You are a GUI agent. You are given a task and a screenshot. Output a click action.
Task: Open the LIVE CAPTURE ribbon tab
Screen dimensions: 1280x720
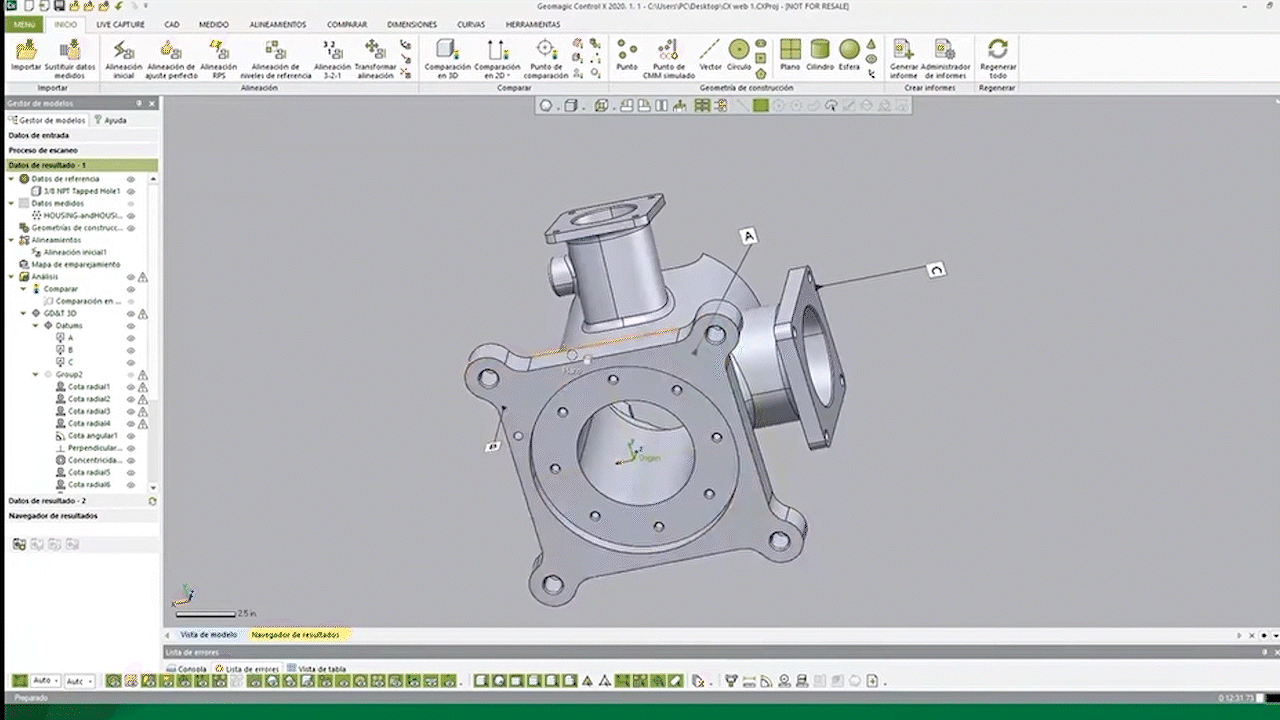click(x=120, y=24)
